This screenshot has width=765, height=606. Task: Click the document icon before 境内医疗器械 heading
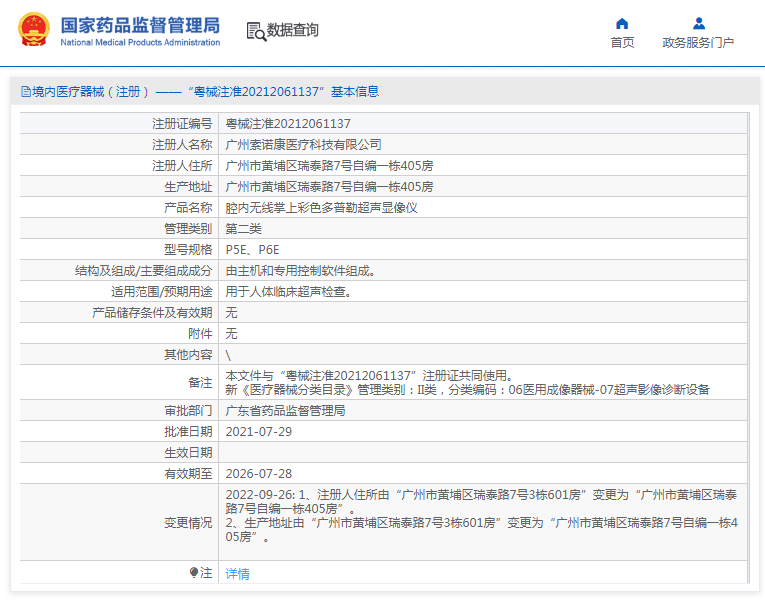[25, 92]
